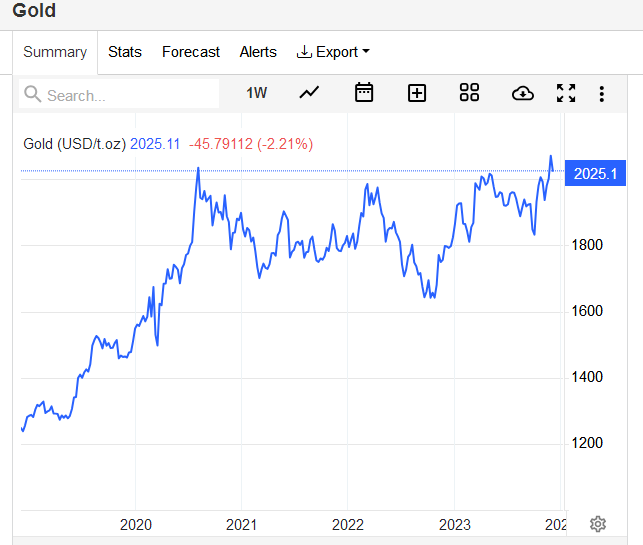Open the Forecast tab
643x545 pixels.
[x=191, y=52]
